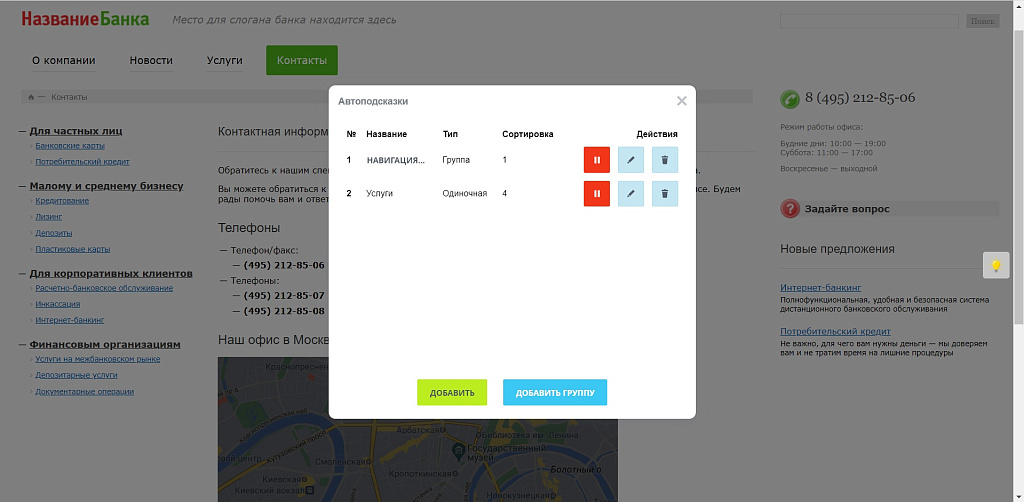Click the red question mark icon

pyautogui.click(x=790, y=209)
